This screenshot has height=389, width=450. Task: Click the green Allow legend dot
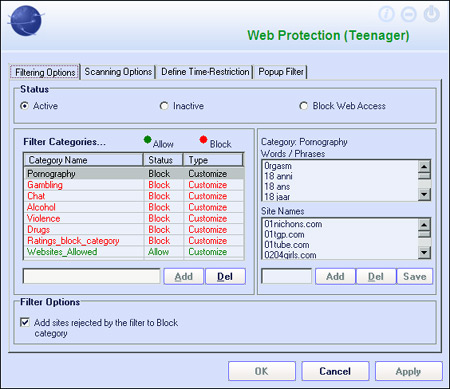coord(147,140)
